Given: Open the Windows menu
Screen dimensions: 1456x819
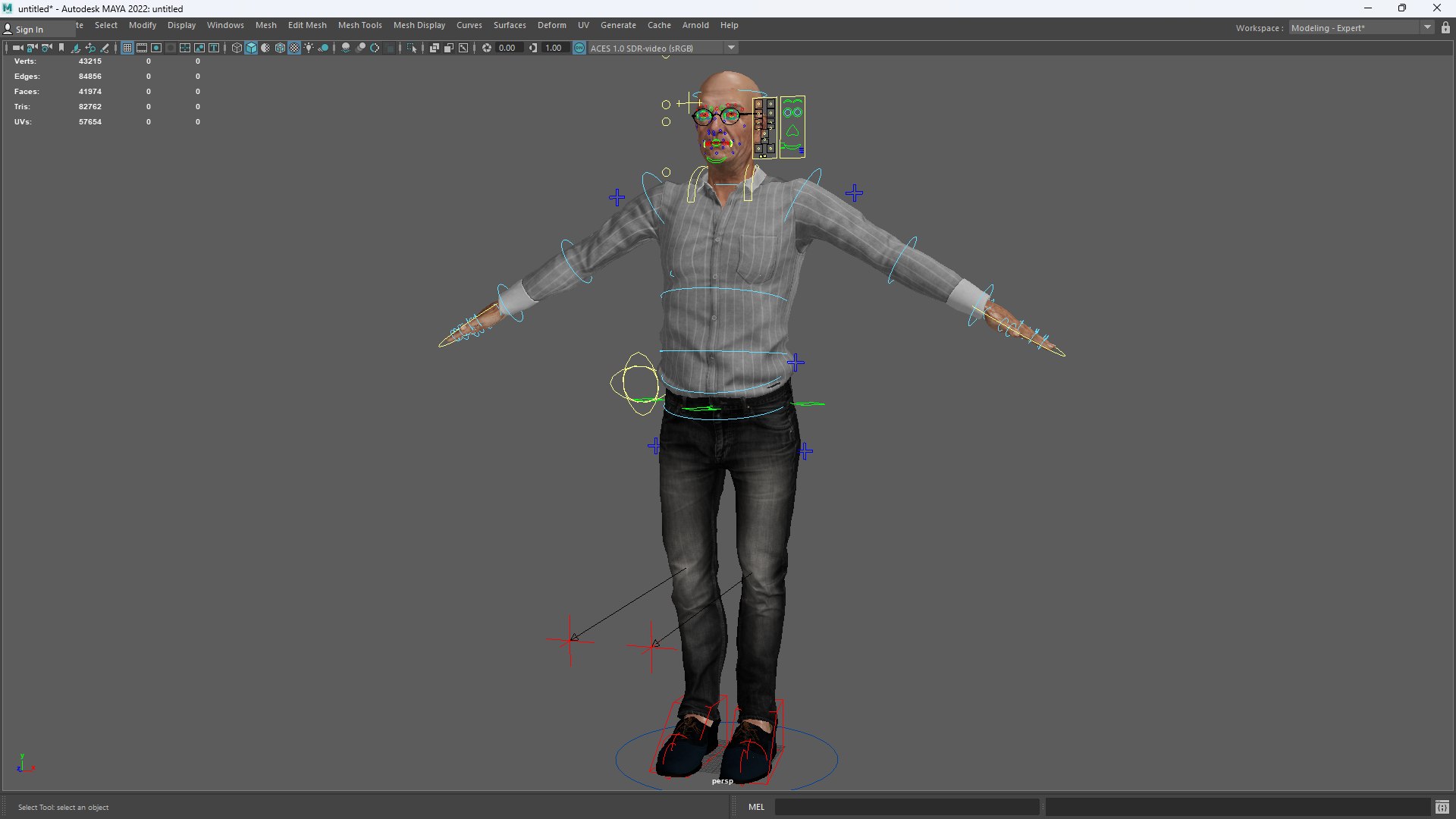Looking at the screenshot, I should point(225,25).
